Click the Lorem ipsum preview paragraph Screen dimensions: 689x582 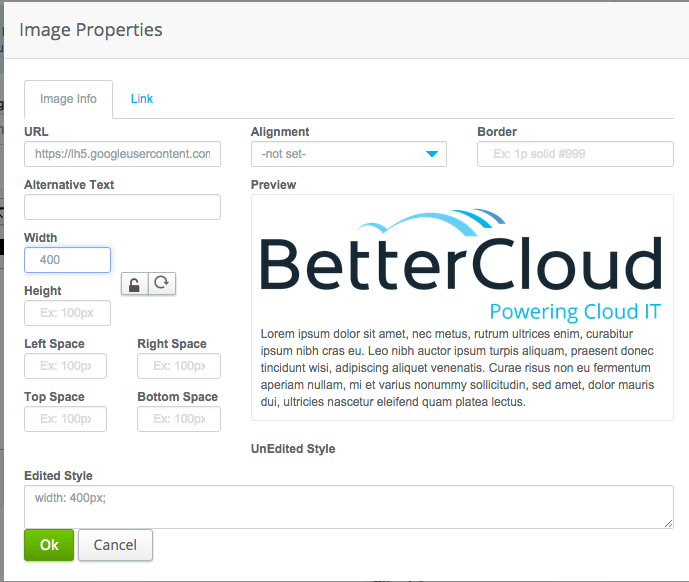(x=457, y=368)
